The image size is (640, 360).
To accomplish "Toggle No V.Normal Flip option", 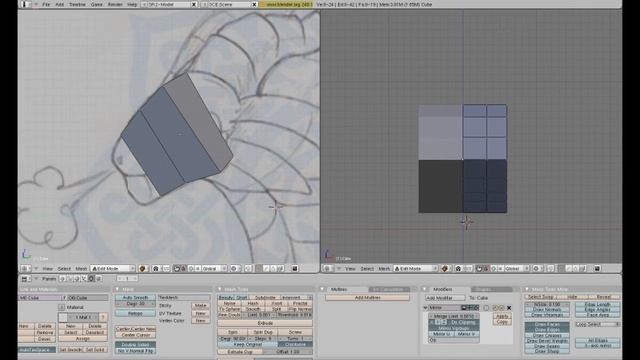I will point(135,351).
